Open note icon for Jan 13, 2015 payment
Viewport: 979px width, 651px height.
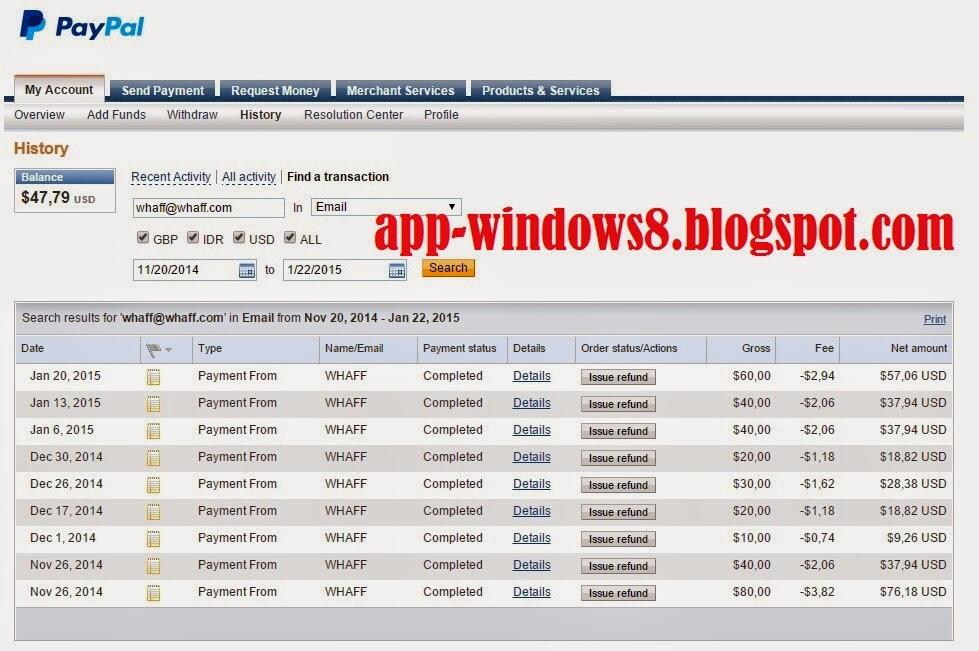pyautogui.click(x=153, y=404)
